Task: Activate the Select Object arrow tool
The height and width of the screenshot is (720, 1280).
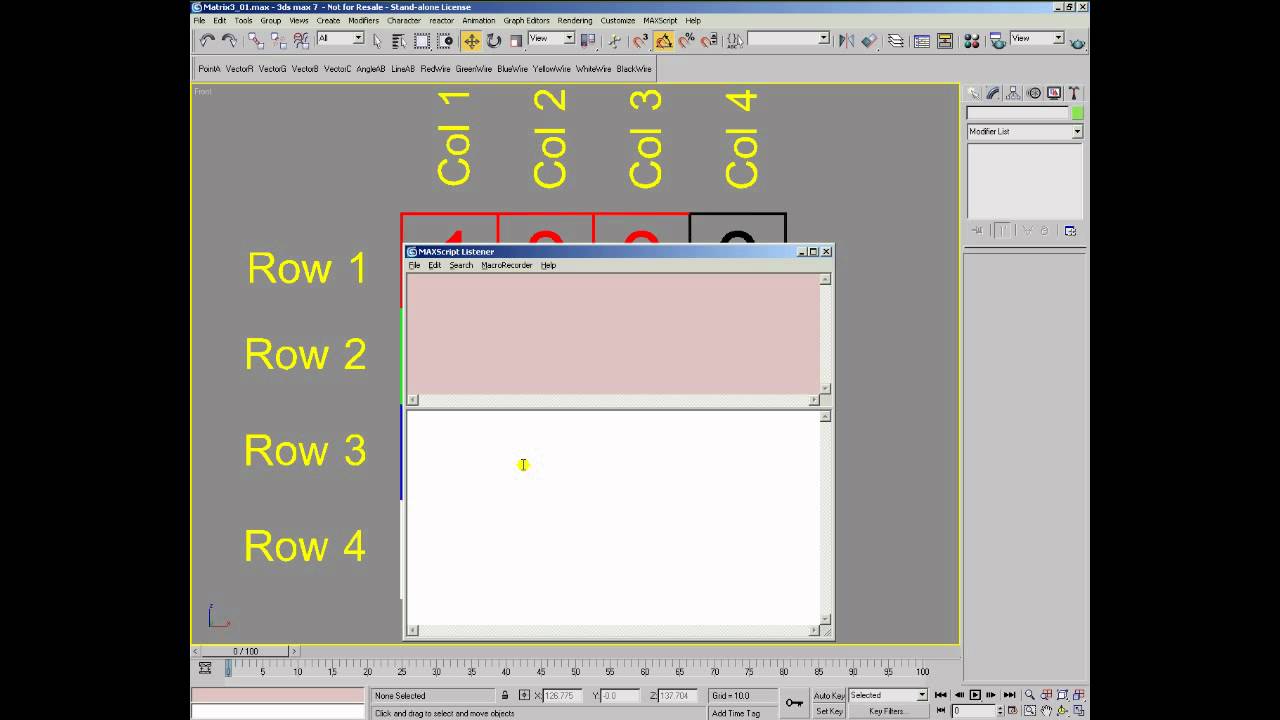Action: pos(377,41)
